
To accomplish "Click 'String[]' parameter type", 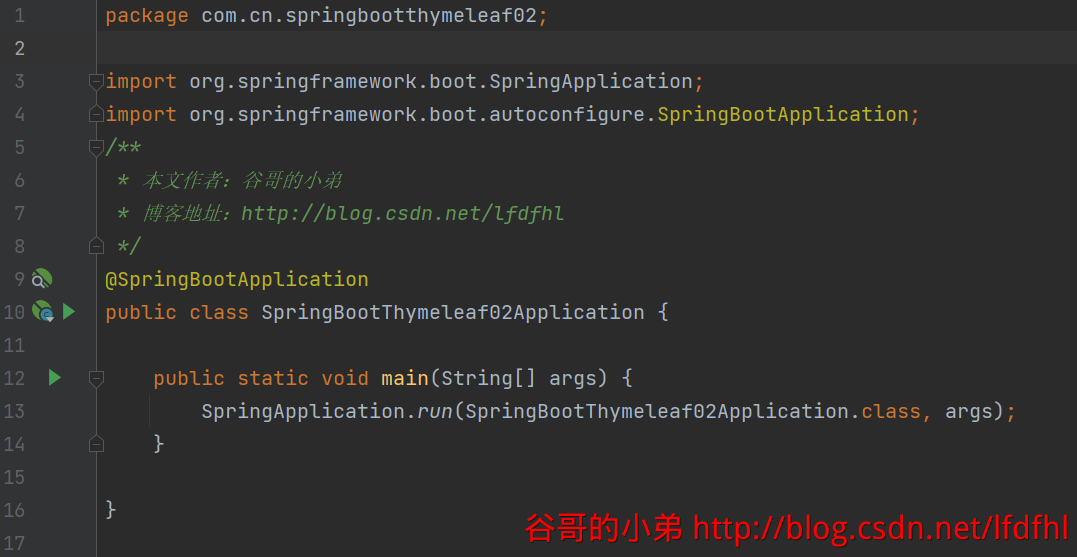I will coord(488,378).
